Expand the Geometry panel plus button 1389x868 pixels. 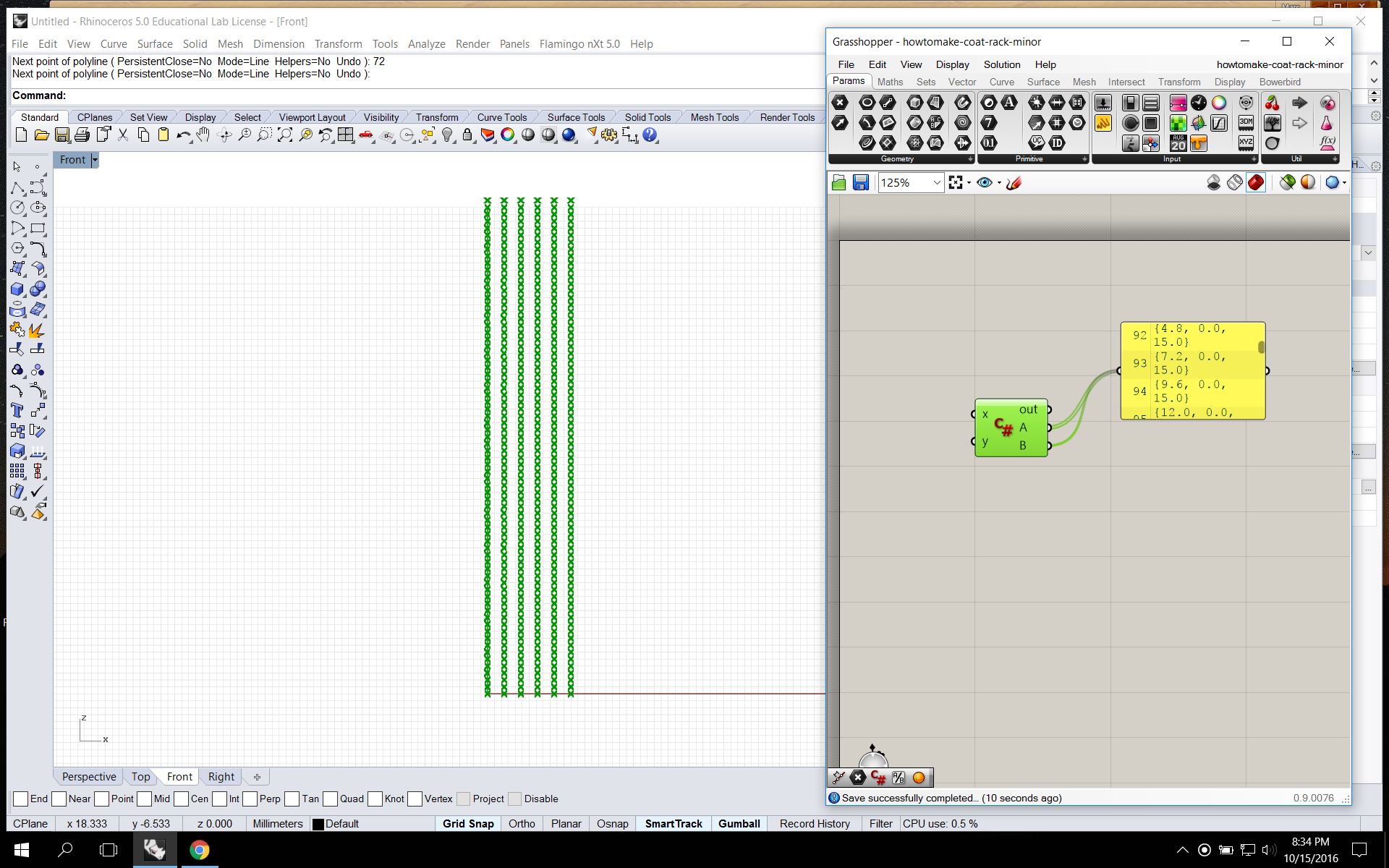coord(970,159)
